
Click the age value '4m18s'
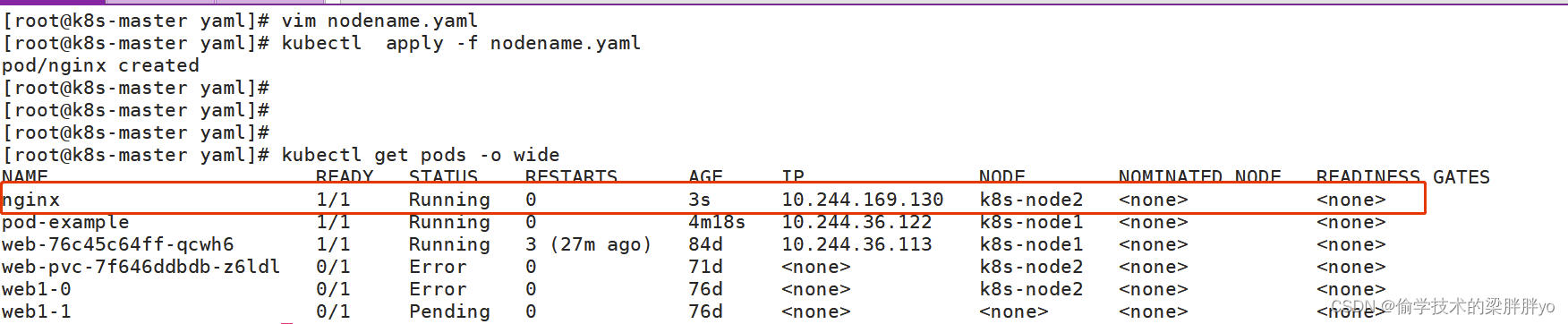point(717,222)
